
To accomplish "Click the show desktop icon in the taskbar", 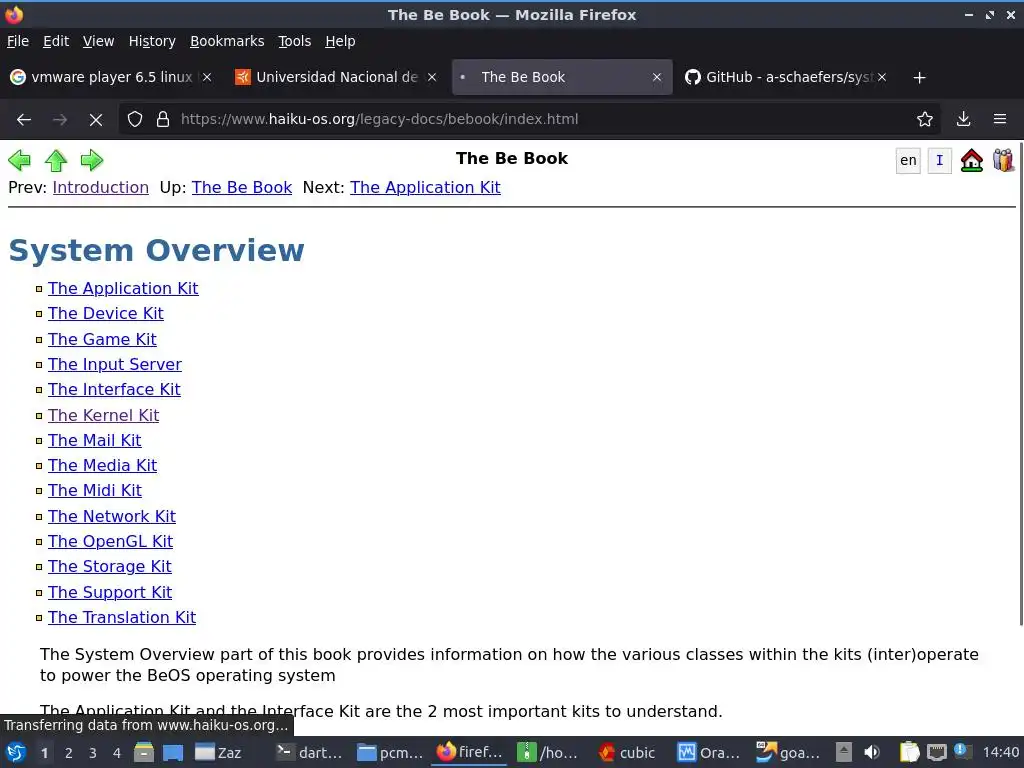I will click(173, 753).
